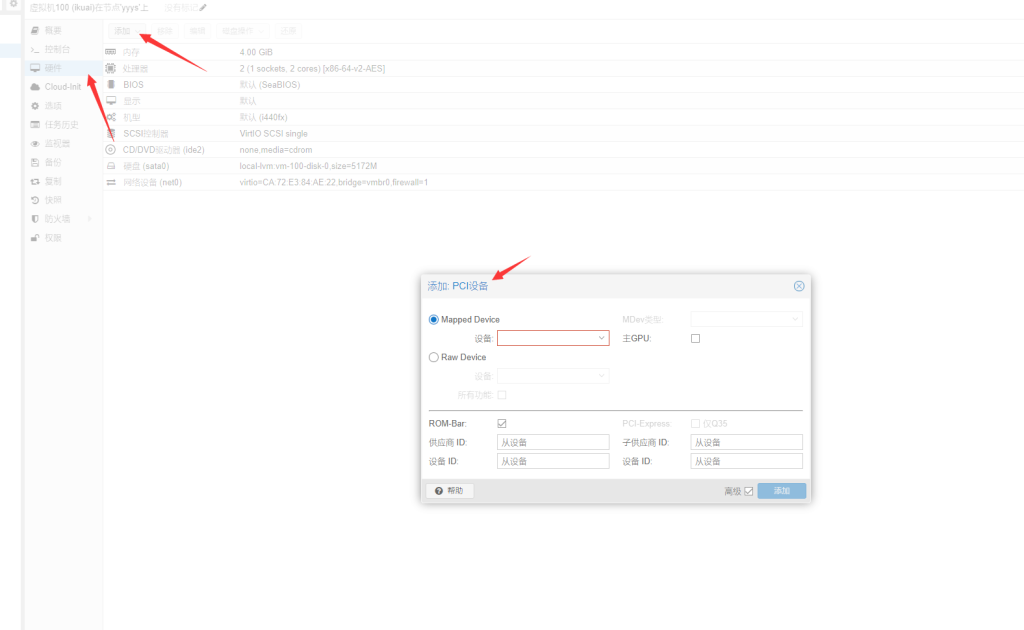Uncheck the ROM-Bar checkbox

[x=502, y=423]
